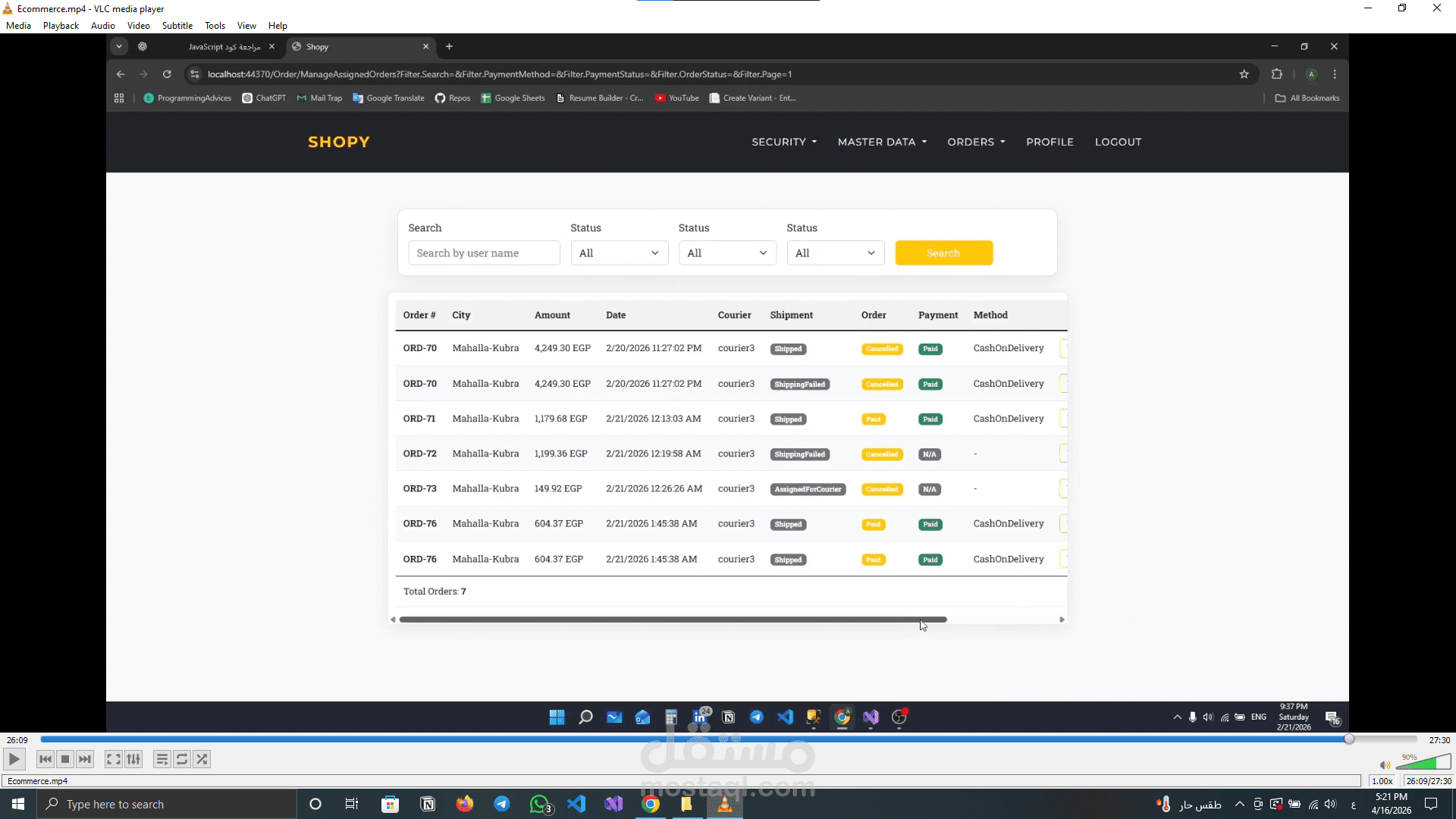Skip to Next media in playlist
This screenshot has height=819, width=1456.
pyautogui.click(x=85, y=759)
